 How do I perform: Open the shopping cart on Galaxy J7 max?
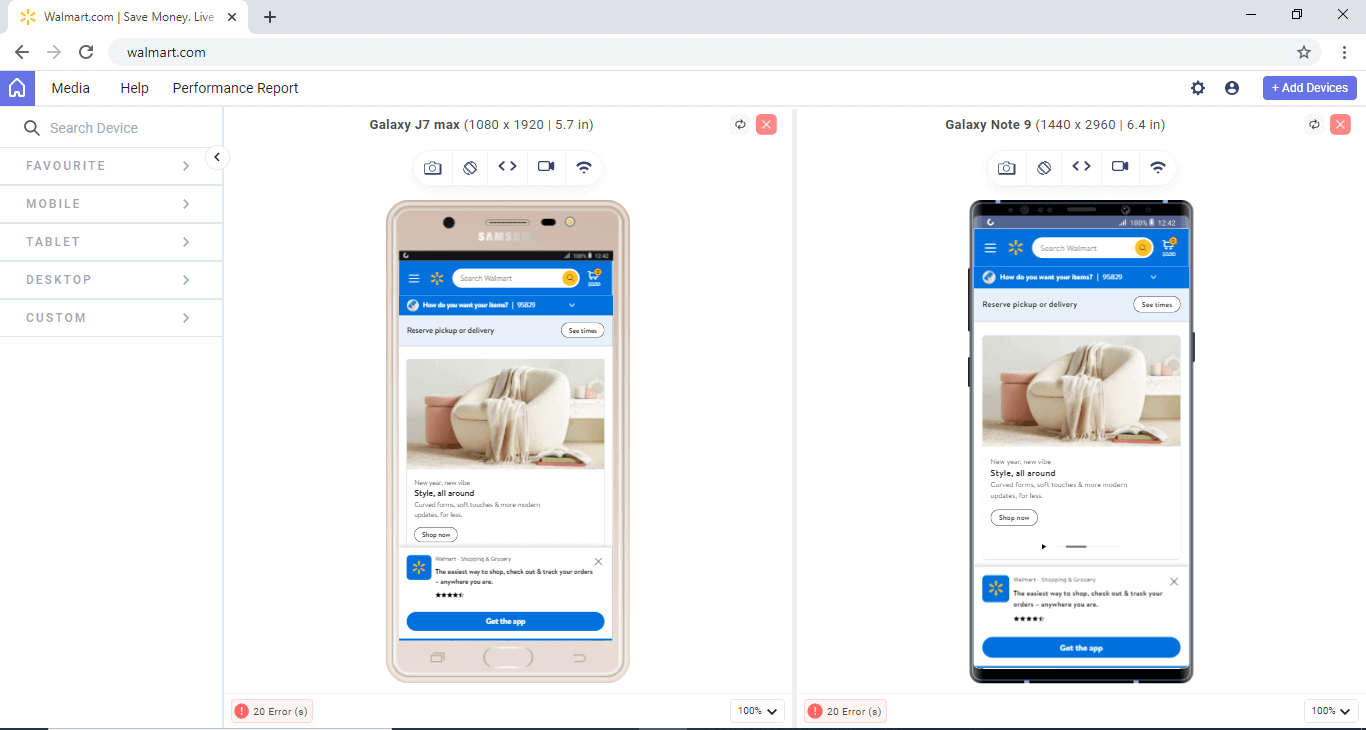tap(594, 277)
